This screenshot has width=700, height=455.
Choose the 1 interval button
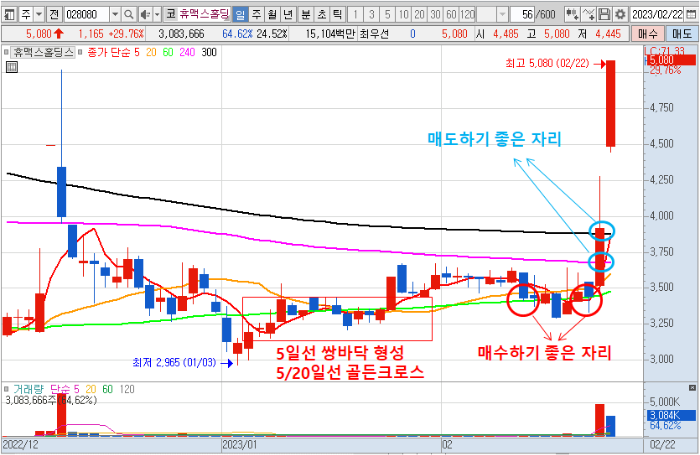click(355, 15)
